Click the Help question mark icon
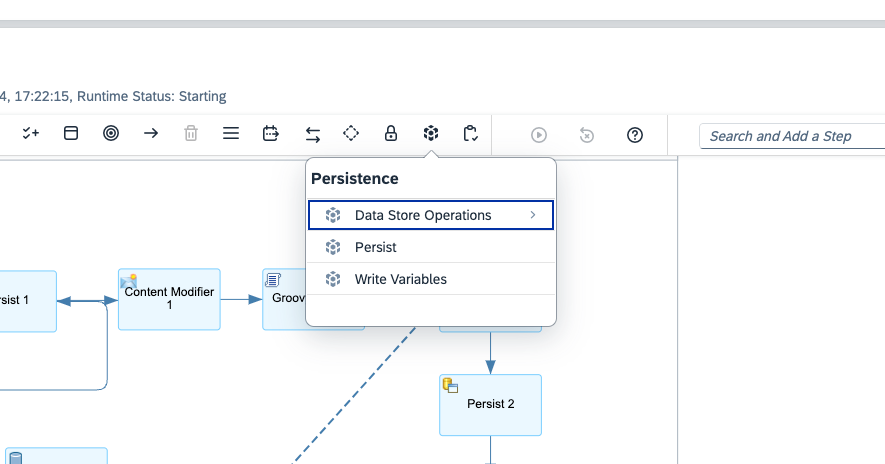The width and height of the screenshot is (885, 464). [x=634, y=135]
